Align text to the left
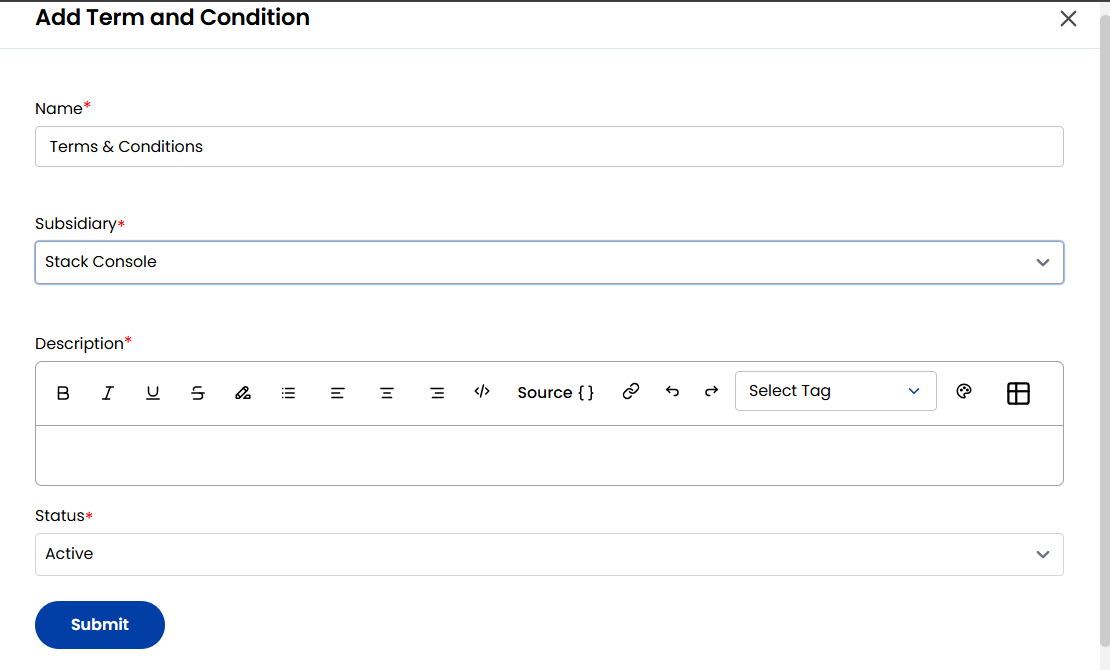1110x670 pixels. click(x=337, y=392)
